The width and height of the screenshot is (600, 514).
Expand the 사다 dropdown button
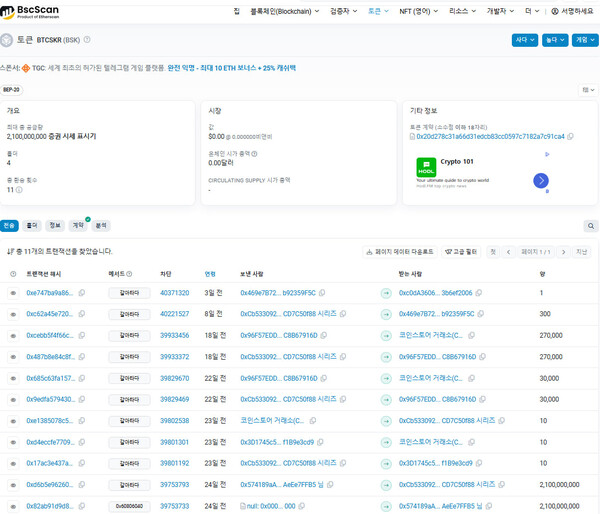click(524, 40)
